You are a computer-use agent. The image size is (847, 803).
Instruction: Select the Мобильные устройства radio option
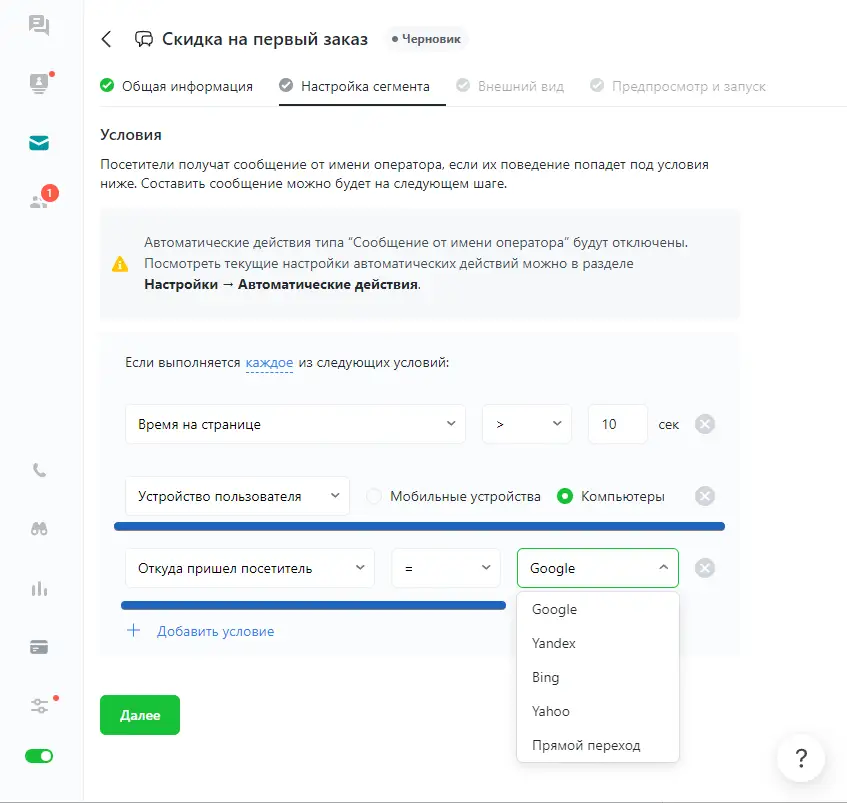click(375, 496)
